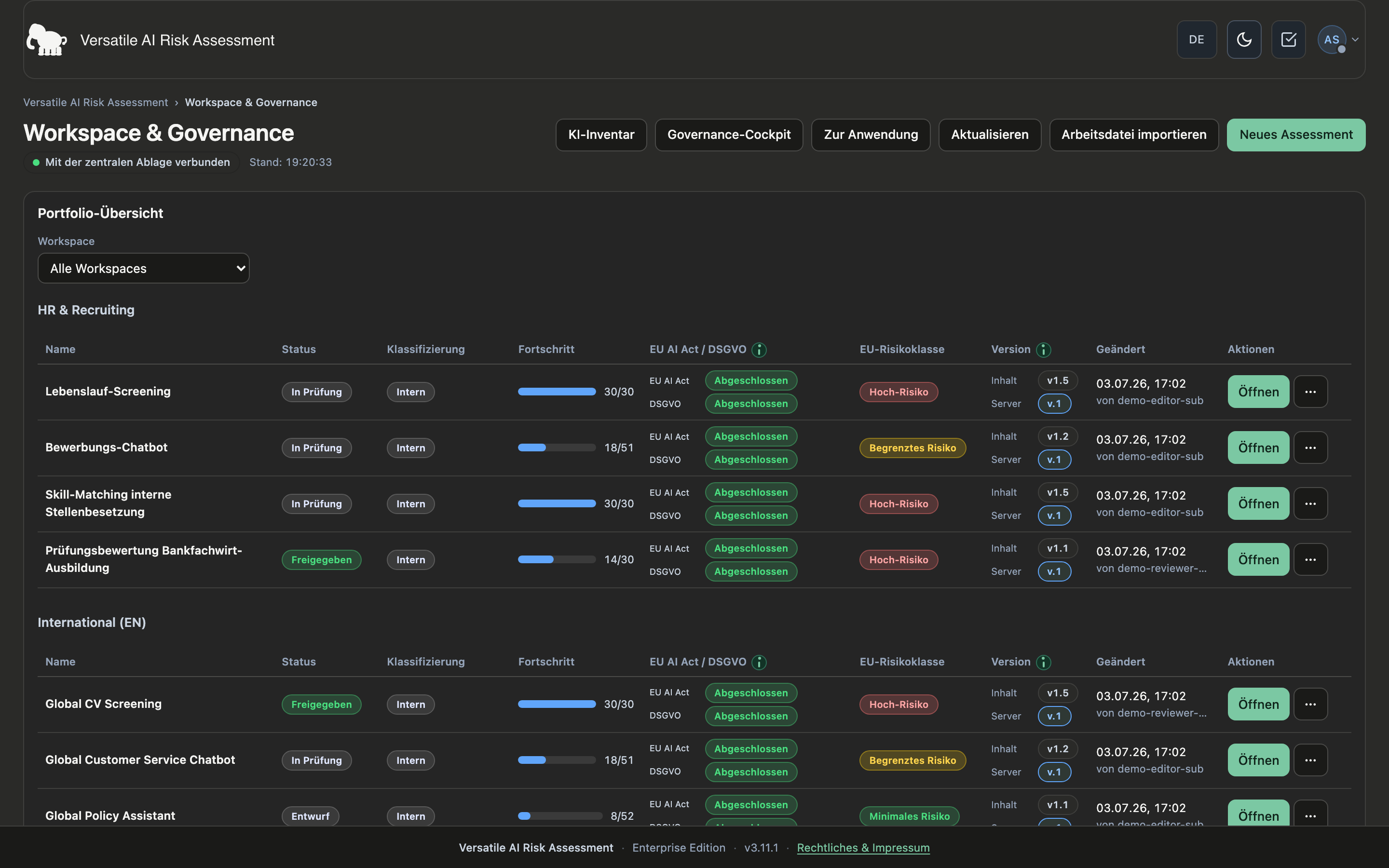This screenshot has width=1389, height=868.
Task: Click Freigegeben status of Global CV Screening
Action: 321,704
